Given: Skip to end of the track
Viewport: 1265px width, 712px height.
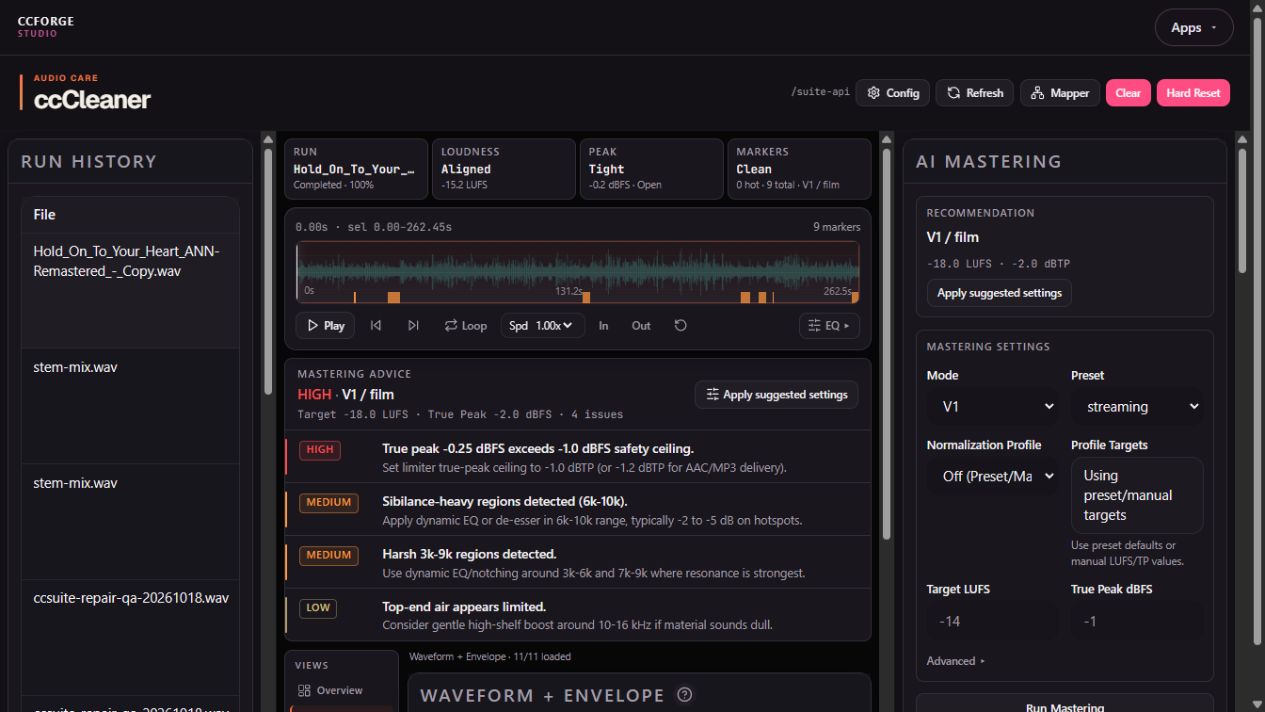Looking at the screenshot, I should tap(413, 326).
